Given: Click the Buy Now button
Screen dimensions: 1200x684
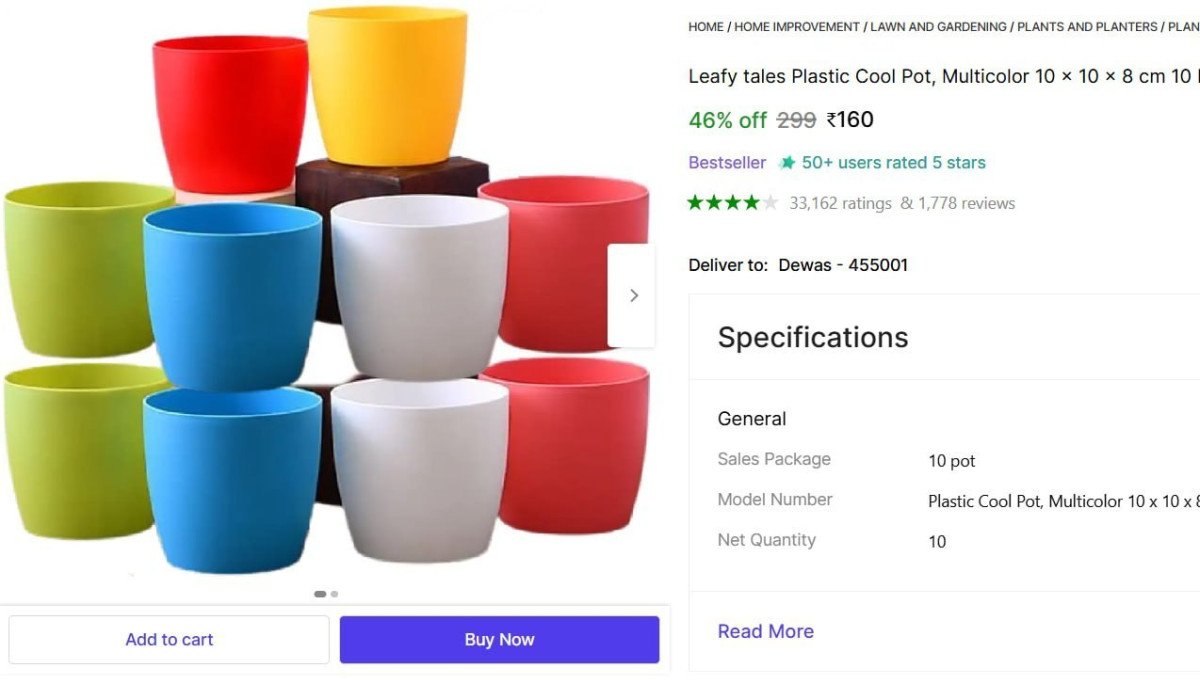Looking at the screenshot, I should pyautogui.click(x=499, y=639).
